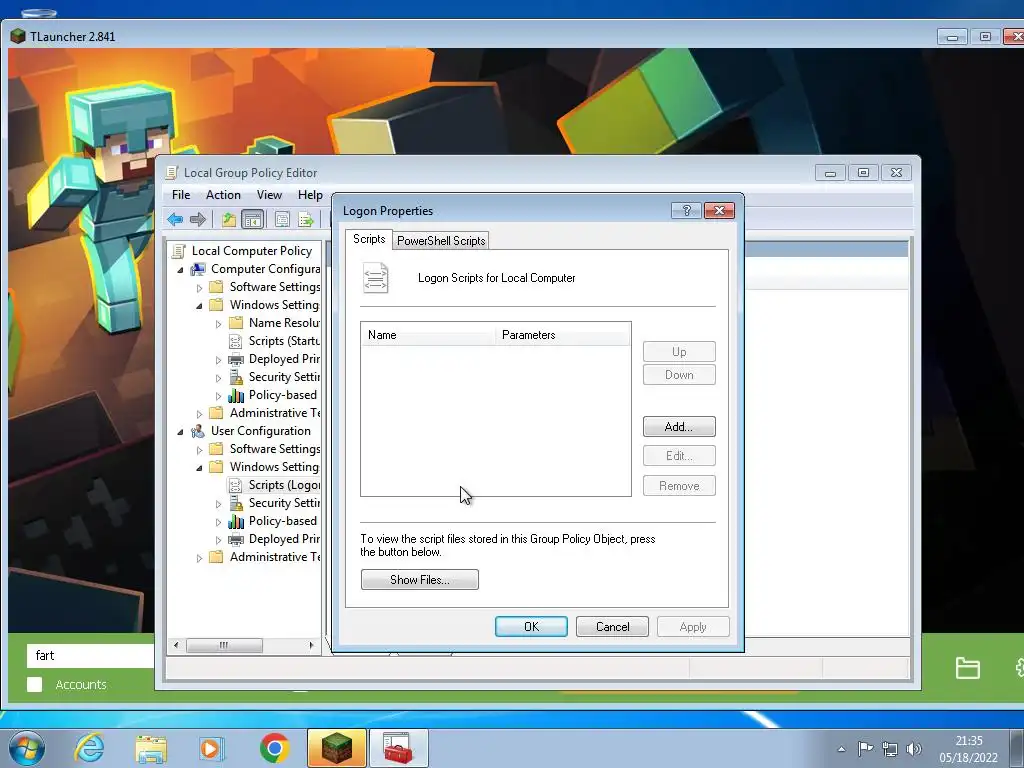Open the Action Center flag tray icon

tap(865, 749)
